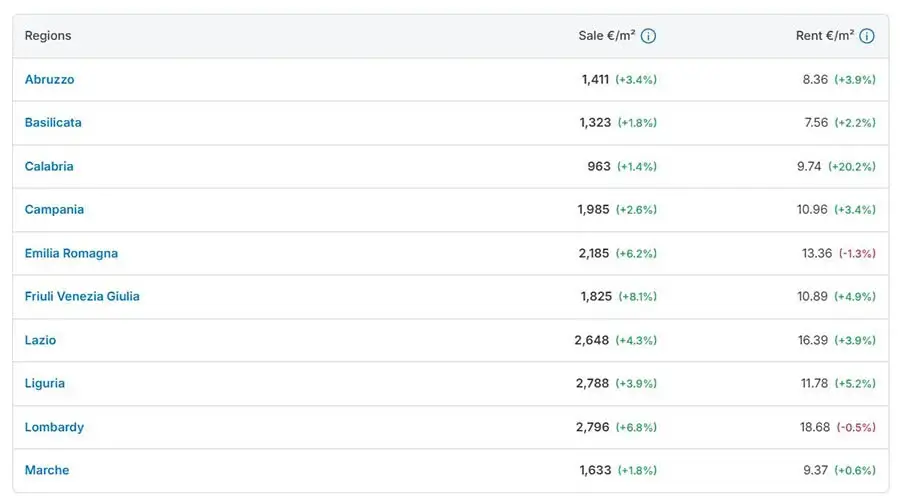900x502 pixels.
Task: Click the Regions column header
Action: click(x=48, y=36)
